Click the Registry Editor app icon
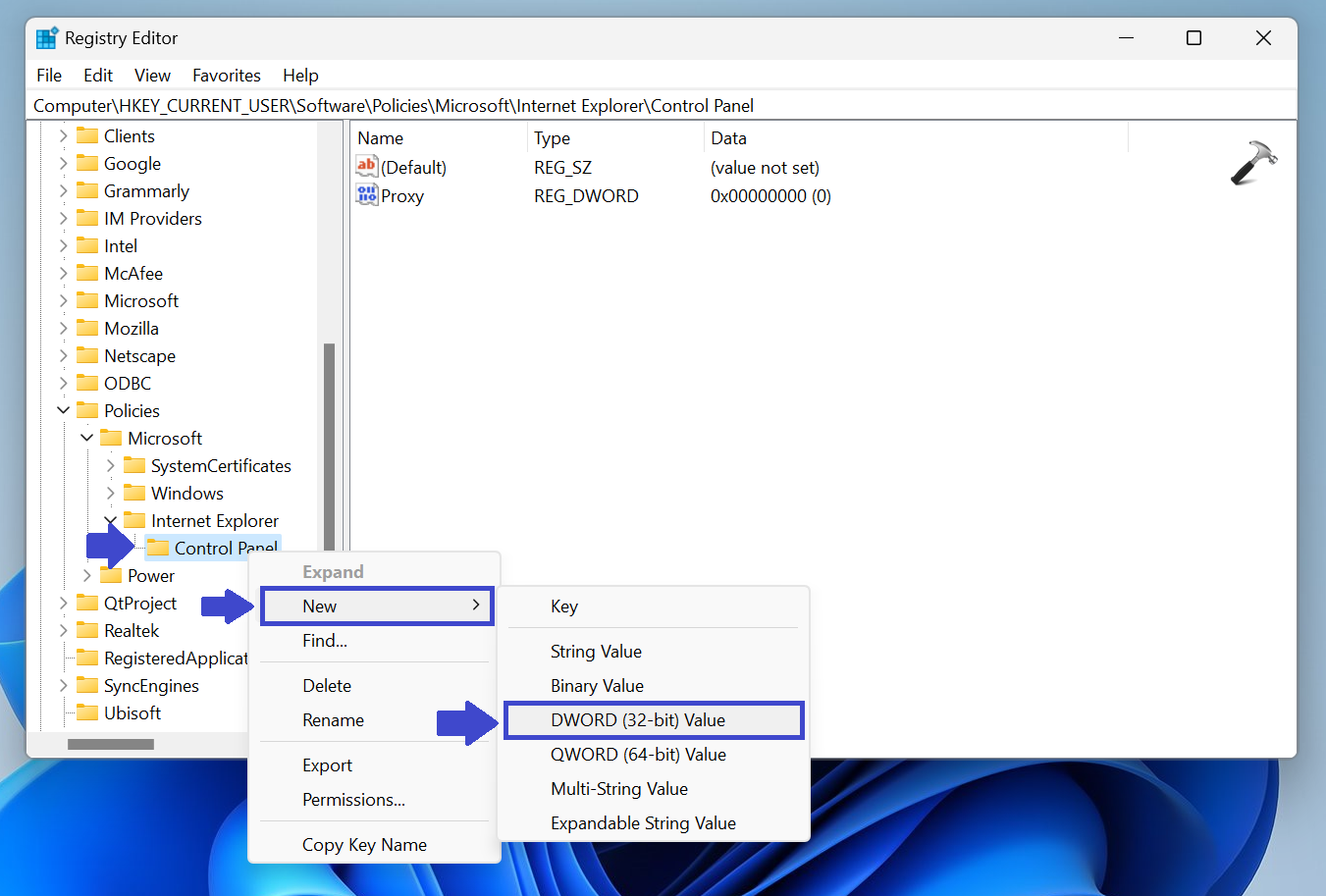Viewport: 1326px width, 896px height. pos(46,38)
